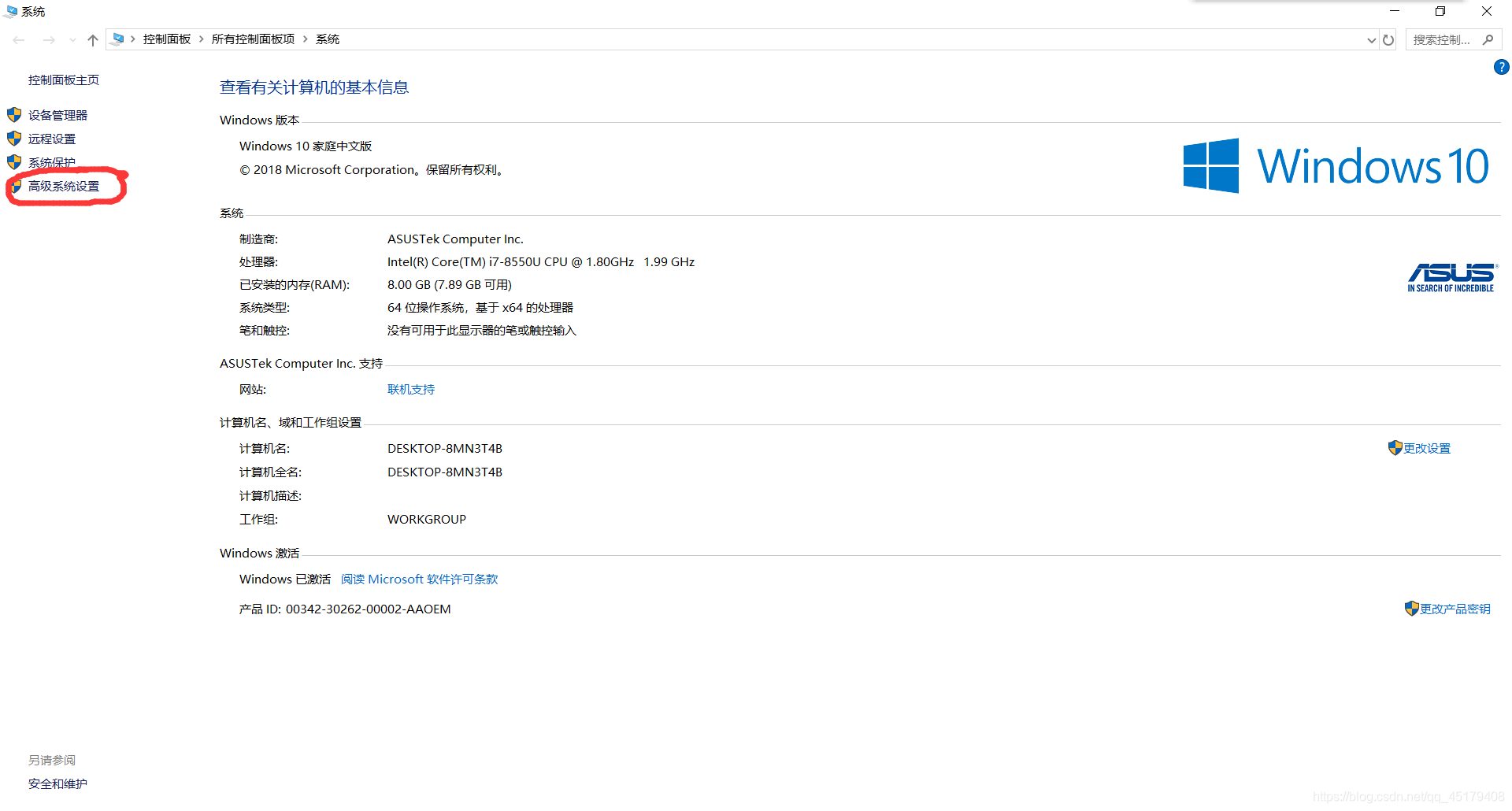Screen dimensions: 1512x811
Task: Click the Windows 已激活 status text
Action: pyautogui.click(x=285, y=579)
